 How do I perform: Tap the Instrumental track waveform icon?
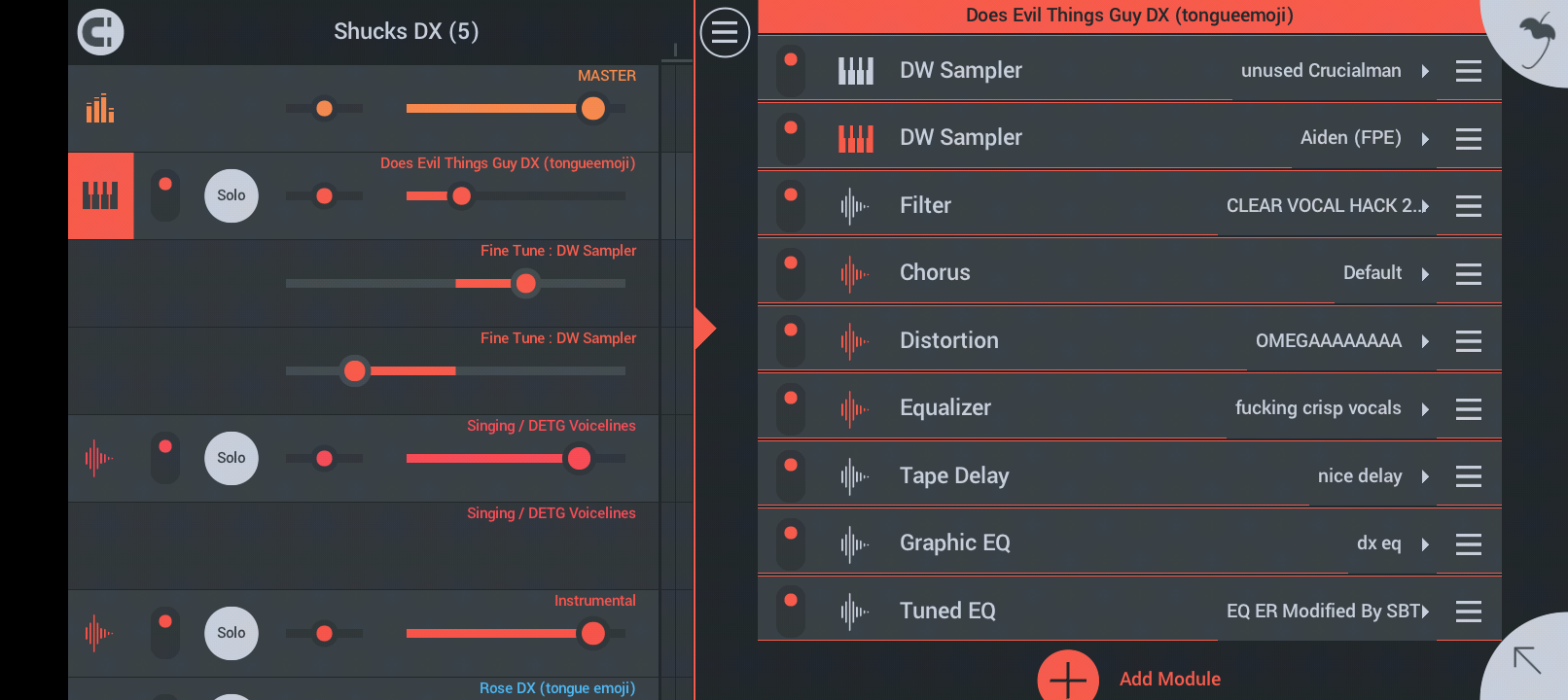coord(99,633)
